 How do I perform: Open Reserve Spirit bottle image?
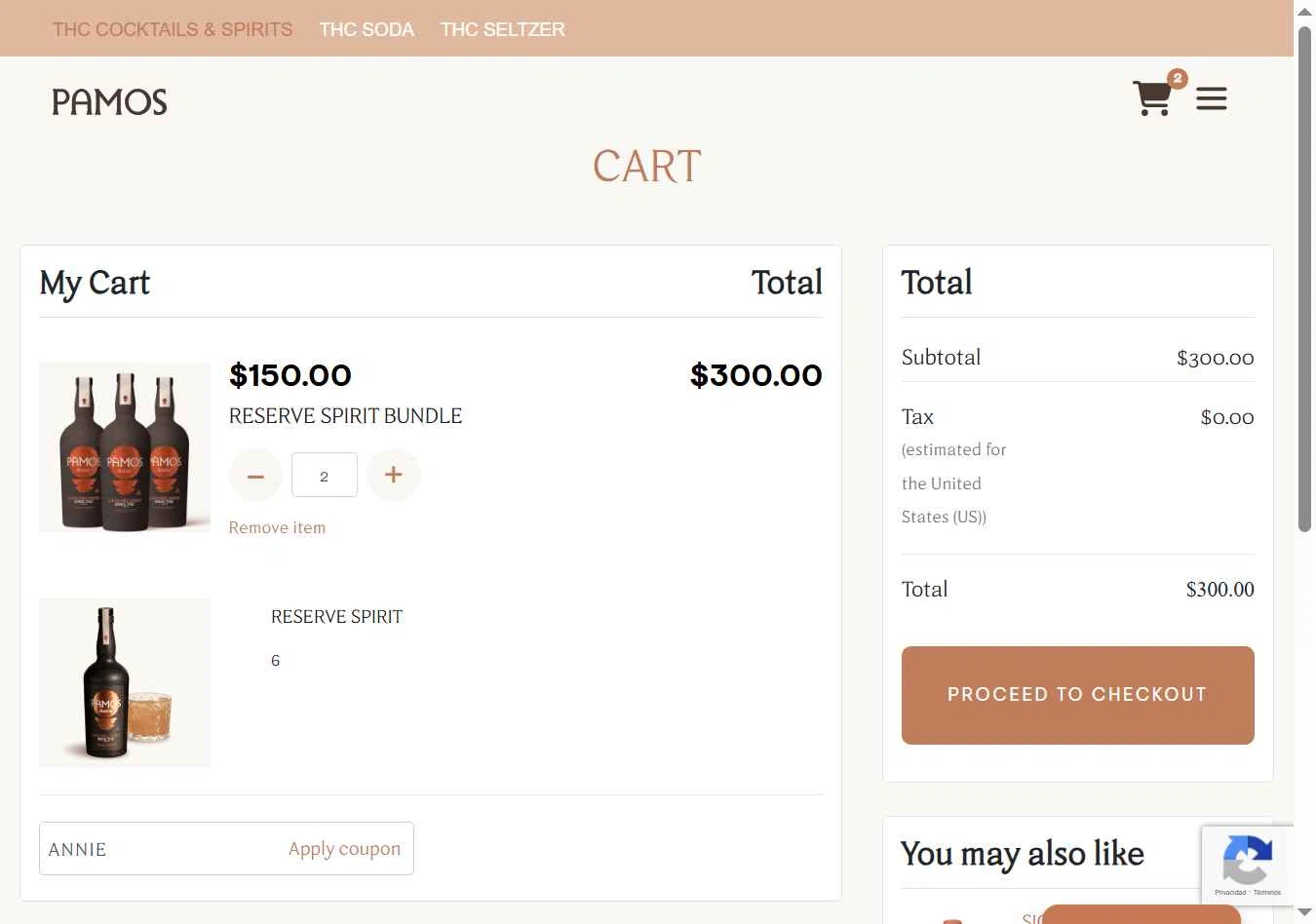[x=125, y=683]
